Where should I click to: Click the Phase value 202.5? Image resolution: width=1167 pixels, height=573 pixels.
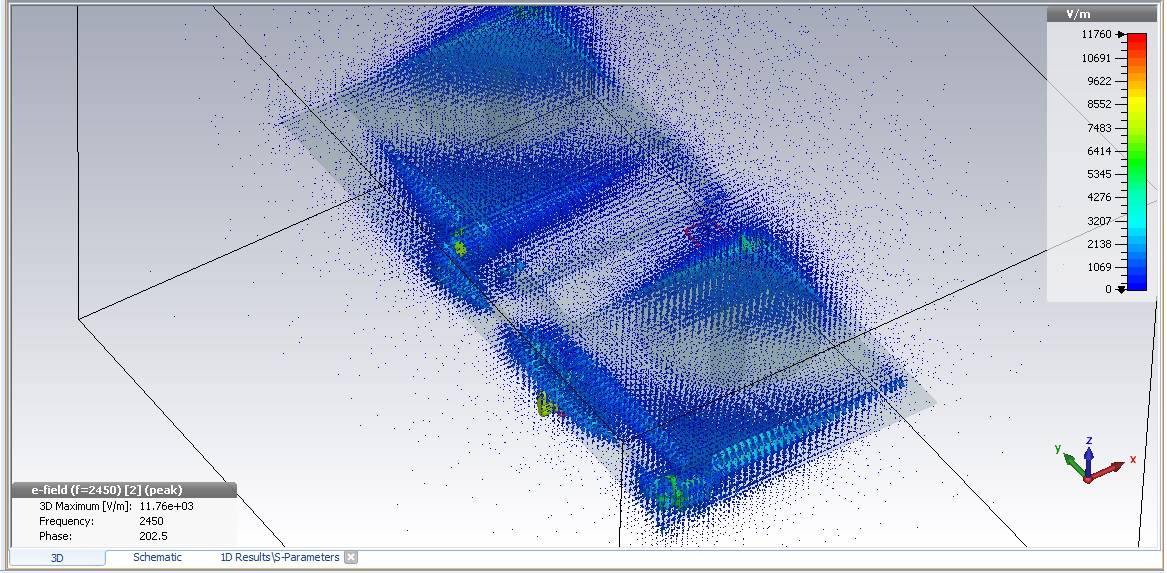(x=151, y=536)
